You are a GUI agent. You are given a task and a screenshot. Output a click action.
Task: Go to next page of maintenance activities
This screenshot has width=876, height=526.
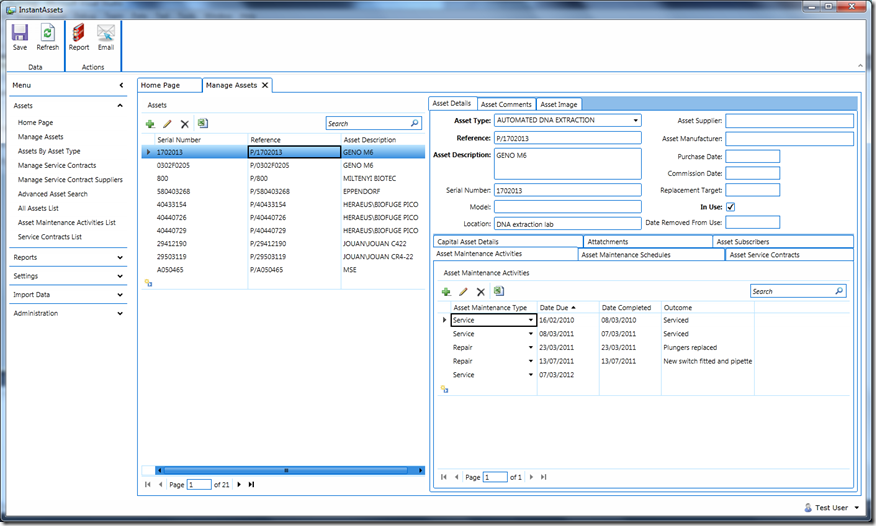tap(531, 477)
